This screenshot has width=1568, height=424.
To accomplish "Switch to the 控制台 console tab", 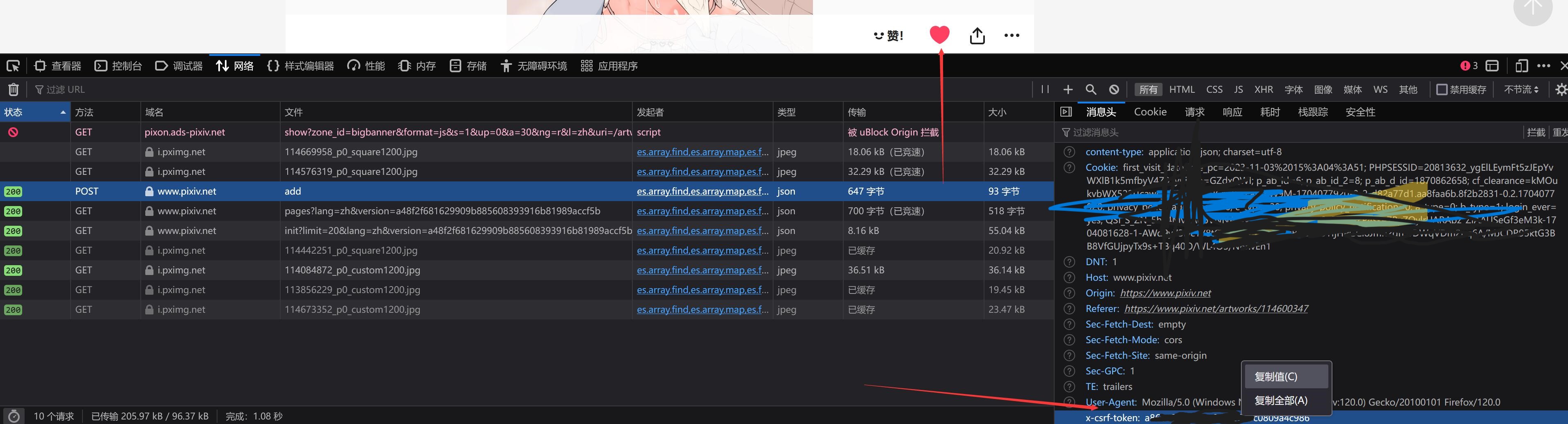I will 119,66.
